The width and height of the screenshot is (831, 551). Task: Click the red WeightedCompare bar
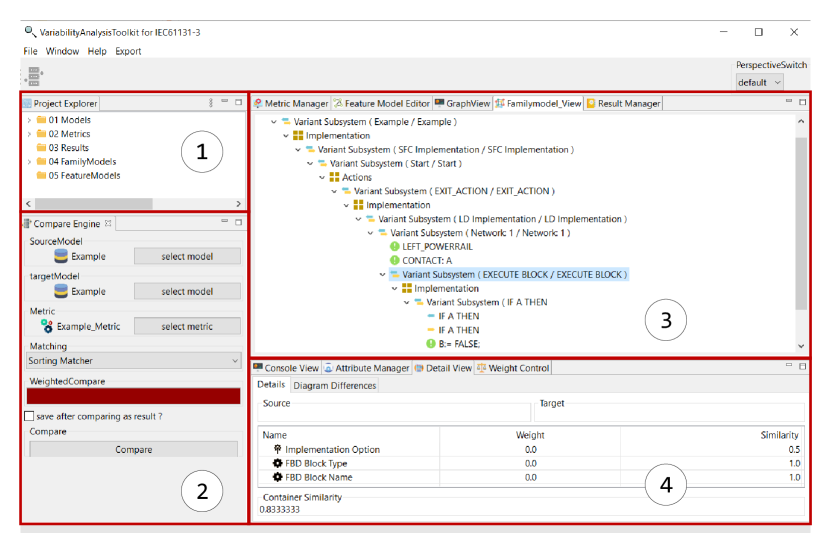coord(134,396)
